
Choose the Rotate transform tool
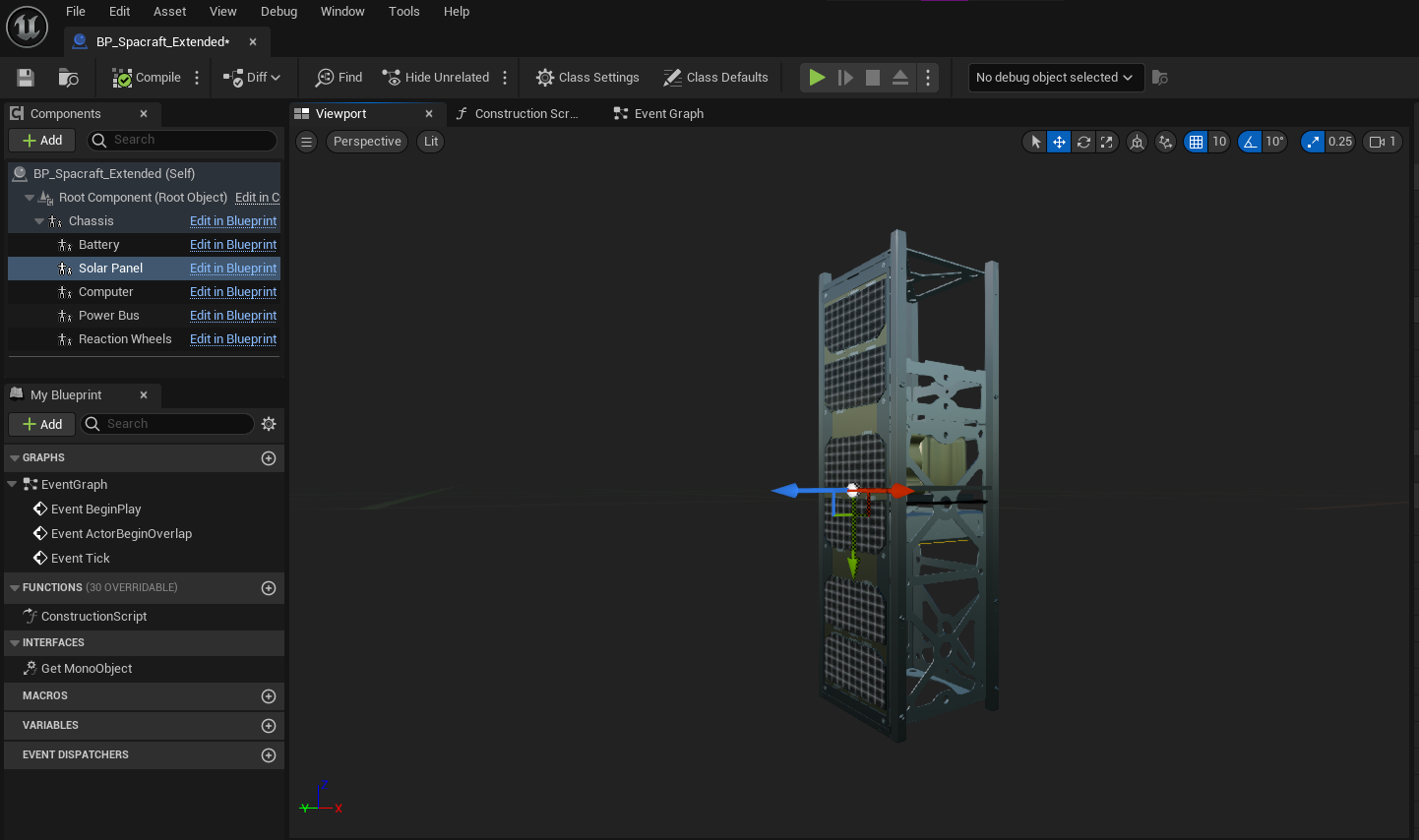click(1083, 142)
